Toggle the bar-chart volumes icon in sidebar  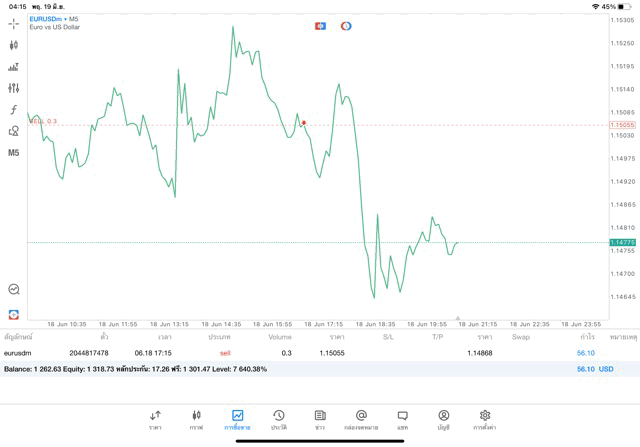pos(13,67)
